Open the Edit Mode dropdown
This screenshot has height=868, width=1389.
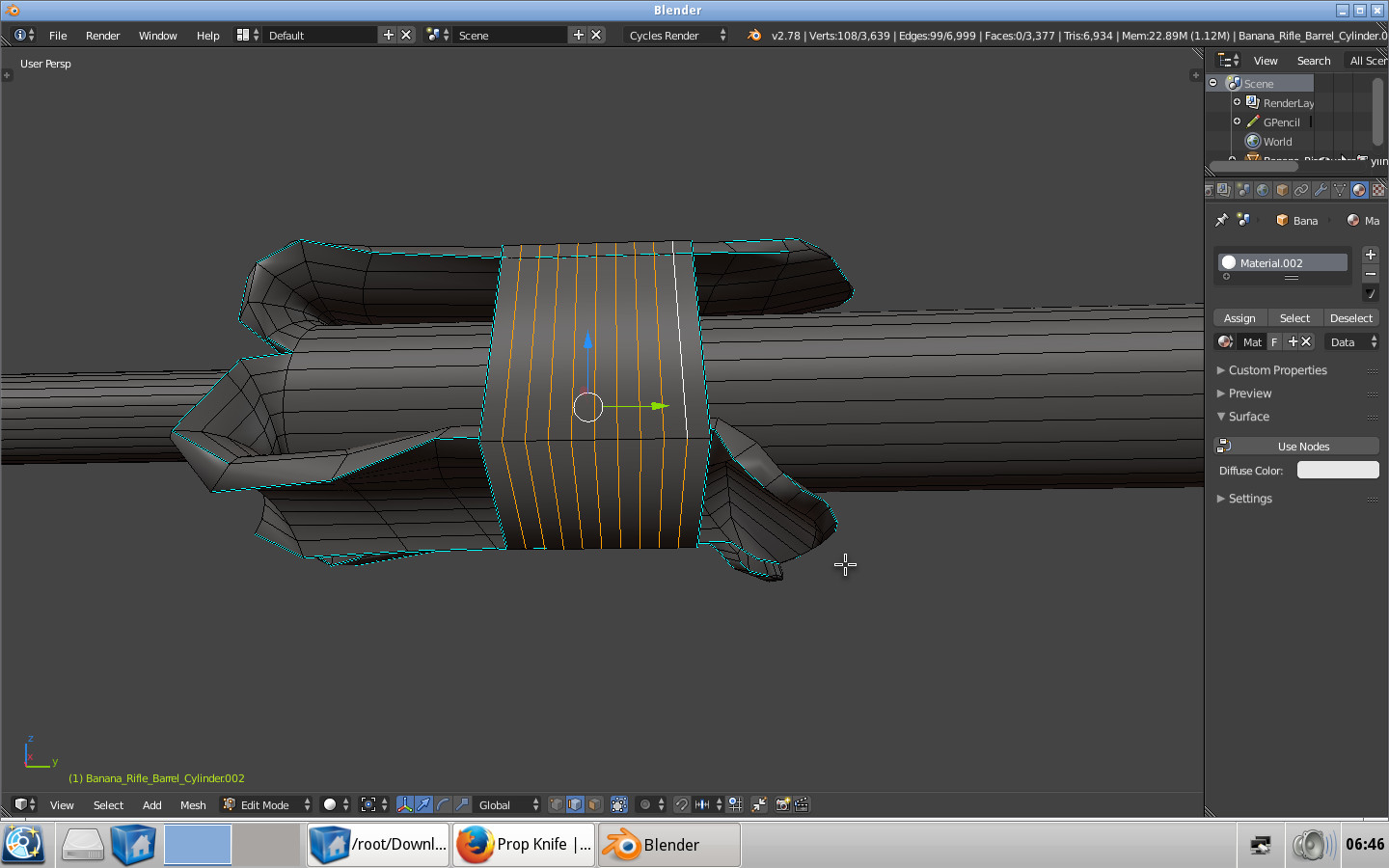(x=263, y=804)
